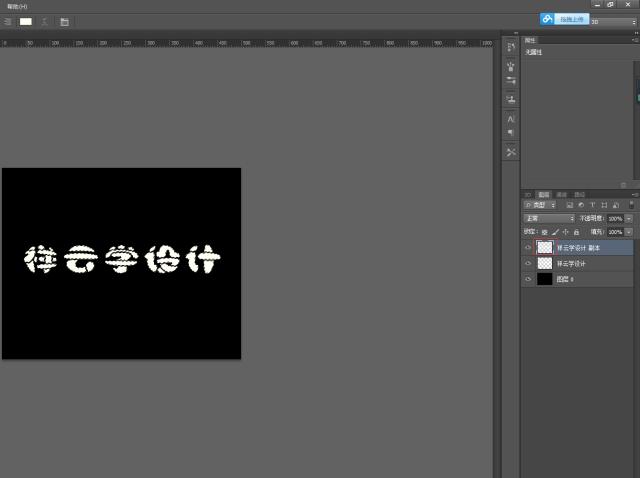Switch to the Paths tab

[579, 195]
